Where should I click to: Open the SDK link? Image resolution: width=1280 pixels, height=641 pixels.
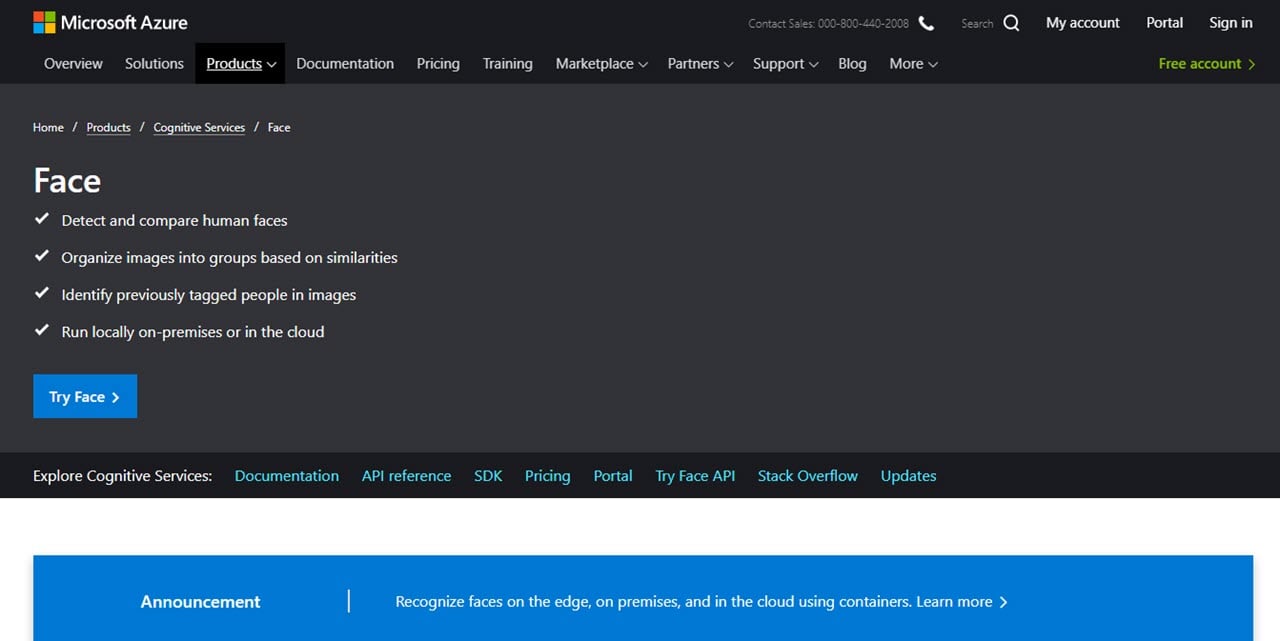488,475
